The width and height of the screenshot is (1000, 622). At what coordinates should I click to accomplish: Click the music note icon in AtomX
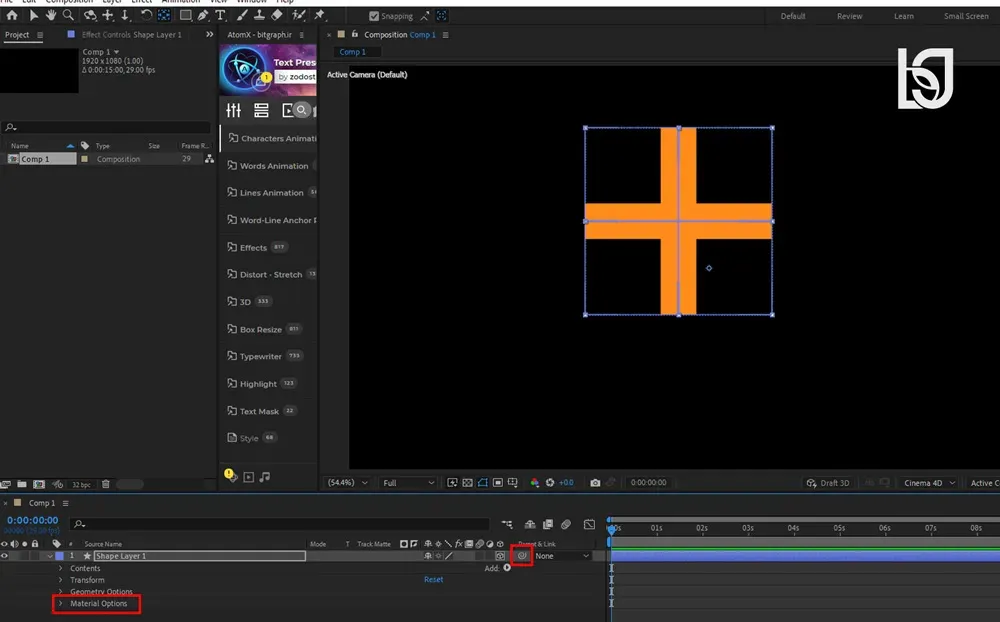pyautogui.click(x=265, y=477)
